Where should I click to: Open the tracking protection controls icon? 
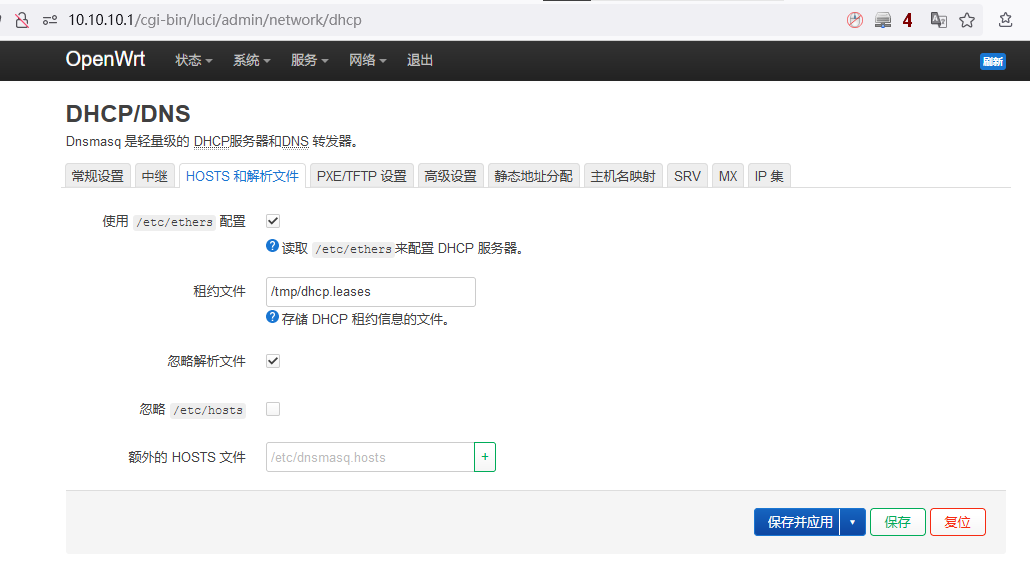(48, 20)
